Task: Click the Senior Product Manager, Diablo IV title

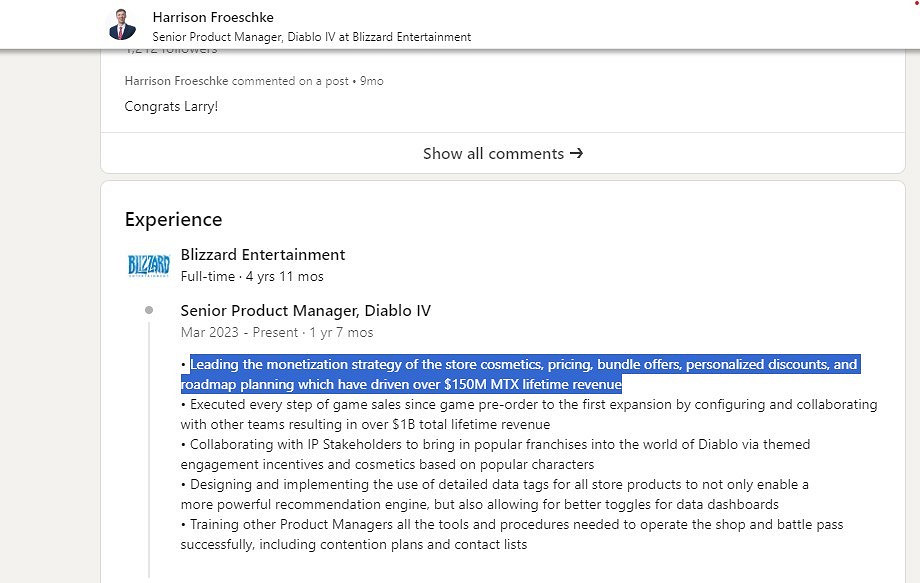Action: coord(305,310)
